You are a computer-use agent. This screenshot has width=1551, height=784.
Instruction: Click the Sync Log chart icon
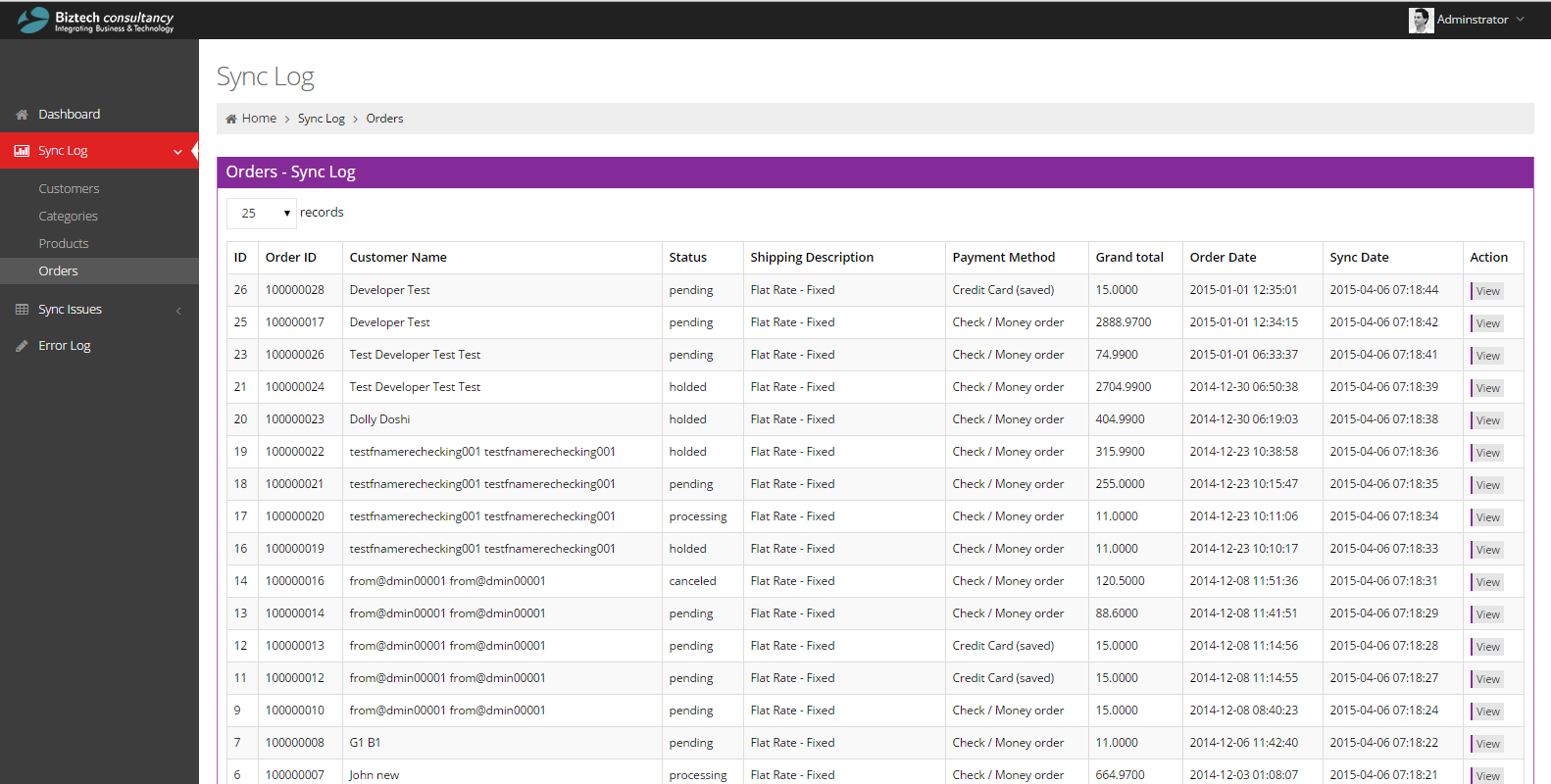pos(22,151)
